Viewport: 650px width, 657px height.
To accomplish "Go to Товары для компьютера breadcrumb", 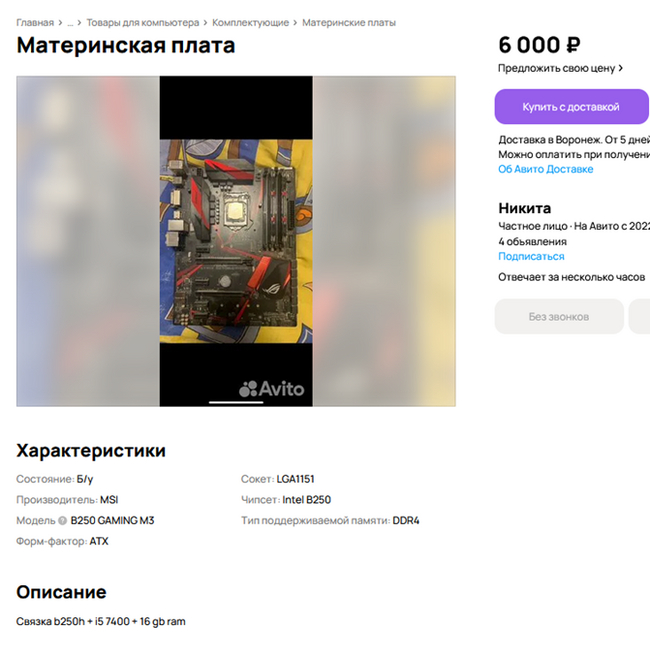I will tap(143, 23).
